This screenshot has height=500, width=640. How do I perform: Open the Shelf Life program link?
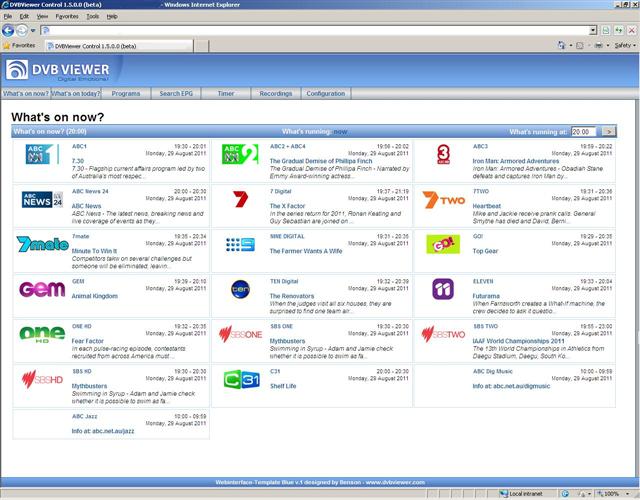coord(283,386)
